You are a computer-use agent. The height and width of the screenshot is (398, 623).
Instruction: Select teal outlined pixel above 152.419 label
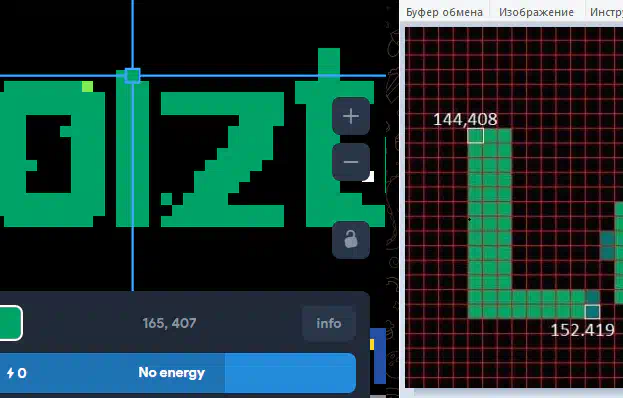[x=592, y=311]
